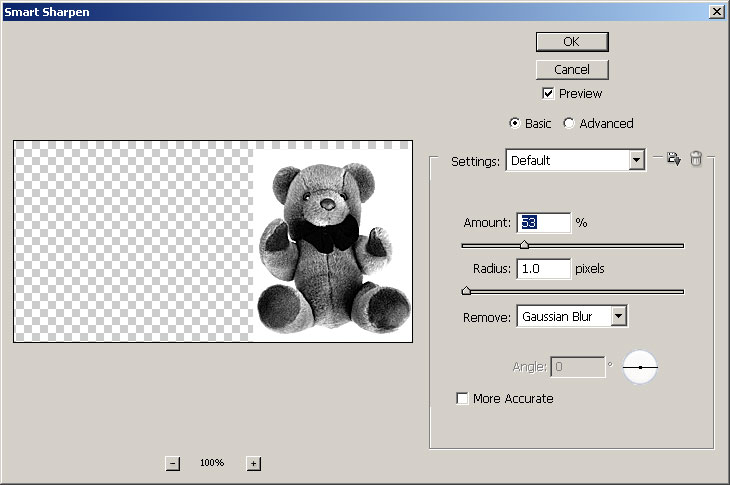Save a copy of current settings icon
This screenshot has width=730, height=485.
[x=673, y=158]
